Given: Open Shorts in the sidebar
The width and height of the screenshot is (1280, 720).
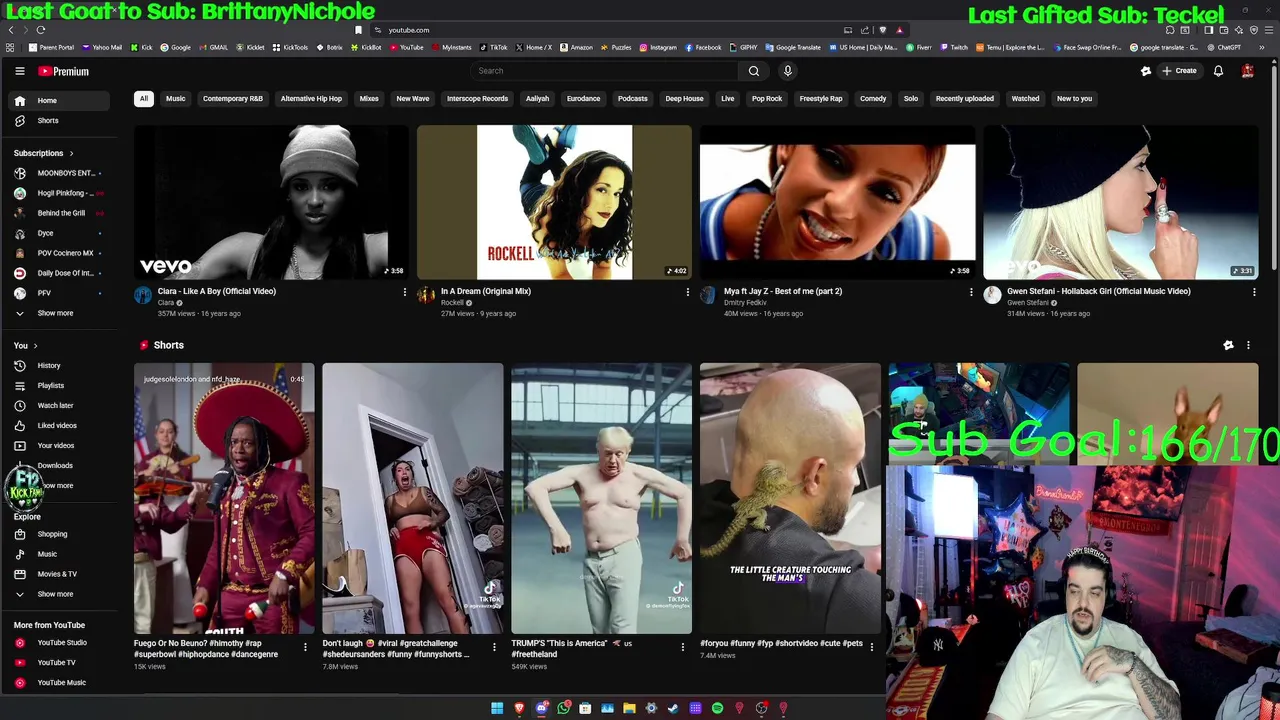Looking at the screenshot, I should click(x=59, y=120).
